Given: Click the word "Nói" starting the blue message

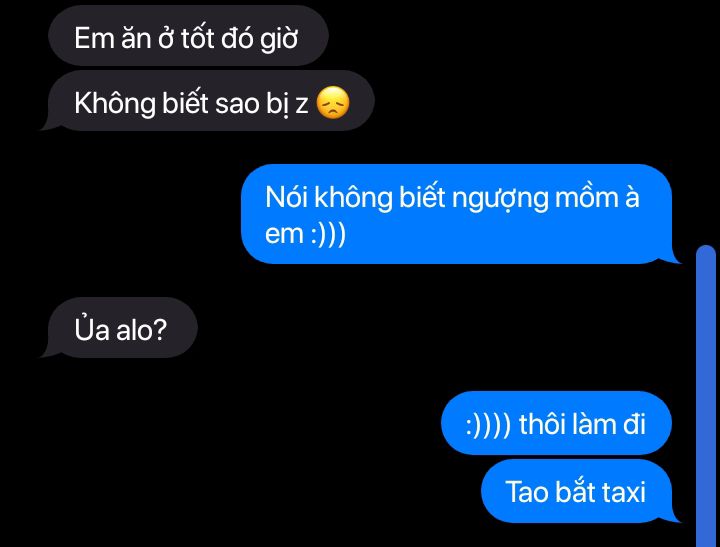Looking at the screenshot, I should (286, 197).
